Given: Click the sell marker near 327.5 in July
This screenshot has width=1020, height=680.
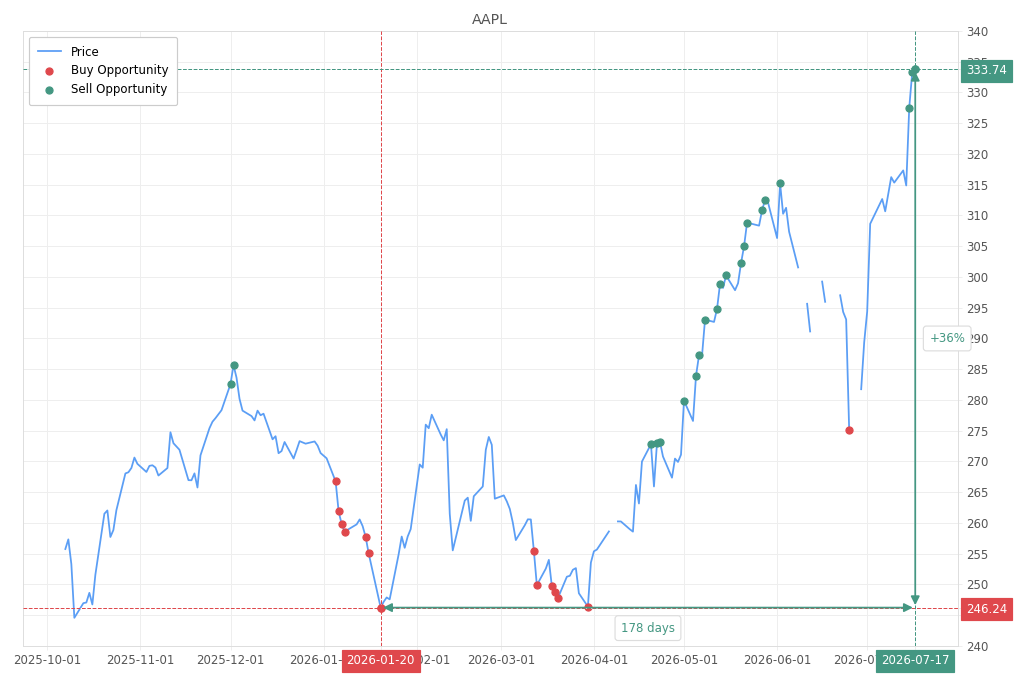Looking at the screenshot, I should tap(909, 109).
